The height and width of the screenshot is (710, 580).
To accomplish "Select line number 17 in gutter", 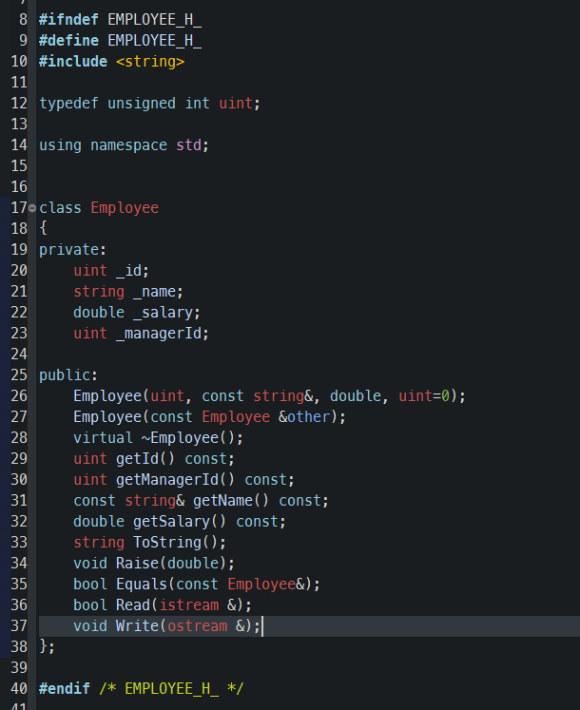I will pos(19,208).
